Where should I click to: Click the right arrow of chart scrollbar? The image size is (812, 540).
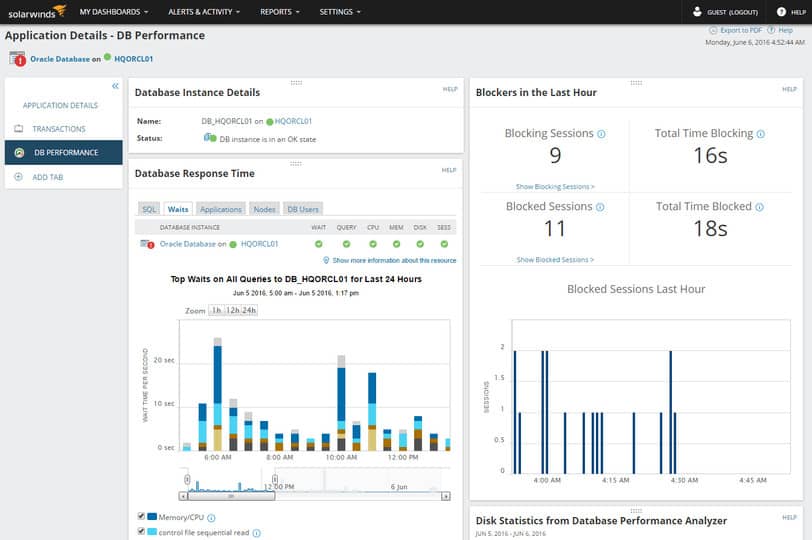[x=446, y=496]
